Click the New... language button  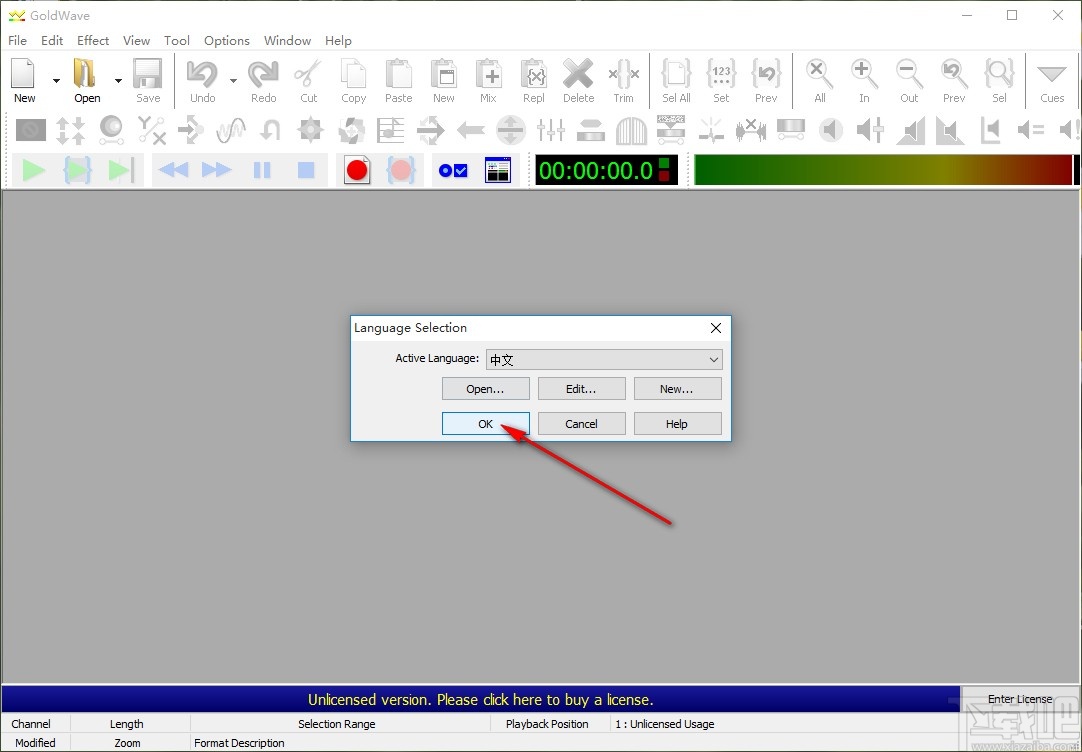677,388
